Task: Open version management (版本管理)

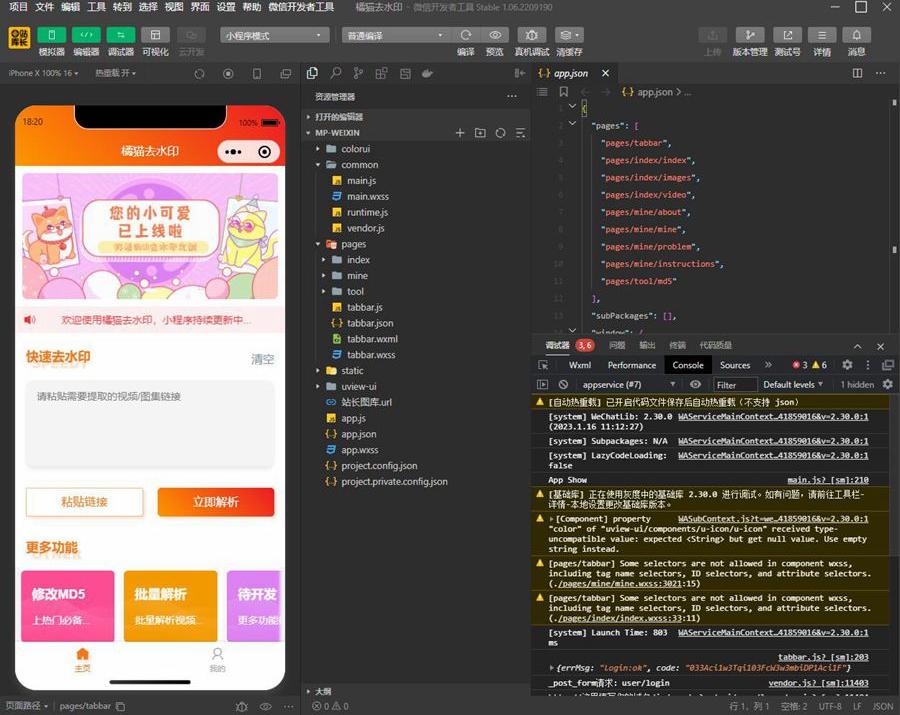Action: (x=750, y=36)
